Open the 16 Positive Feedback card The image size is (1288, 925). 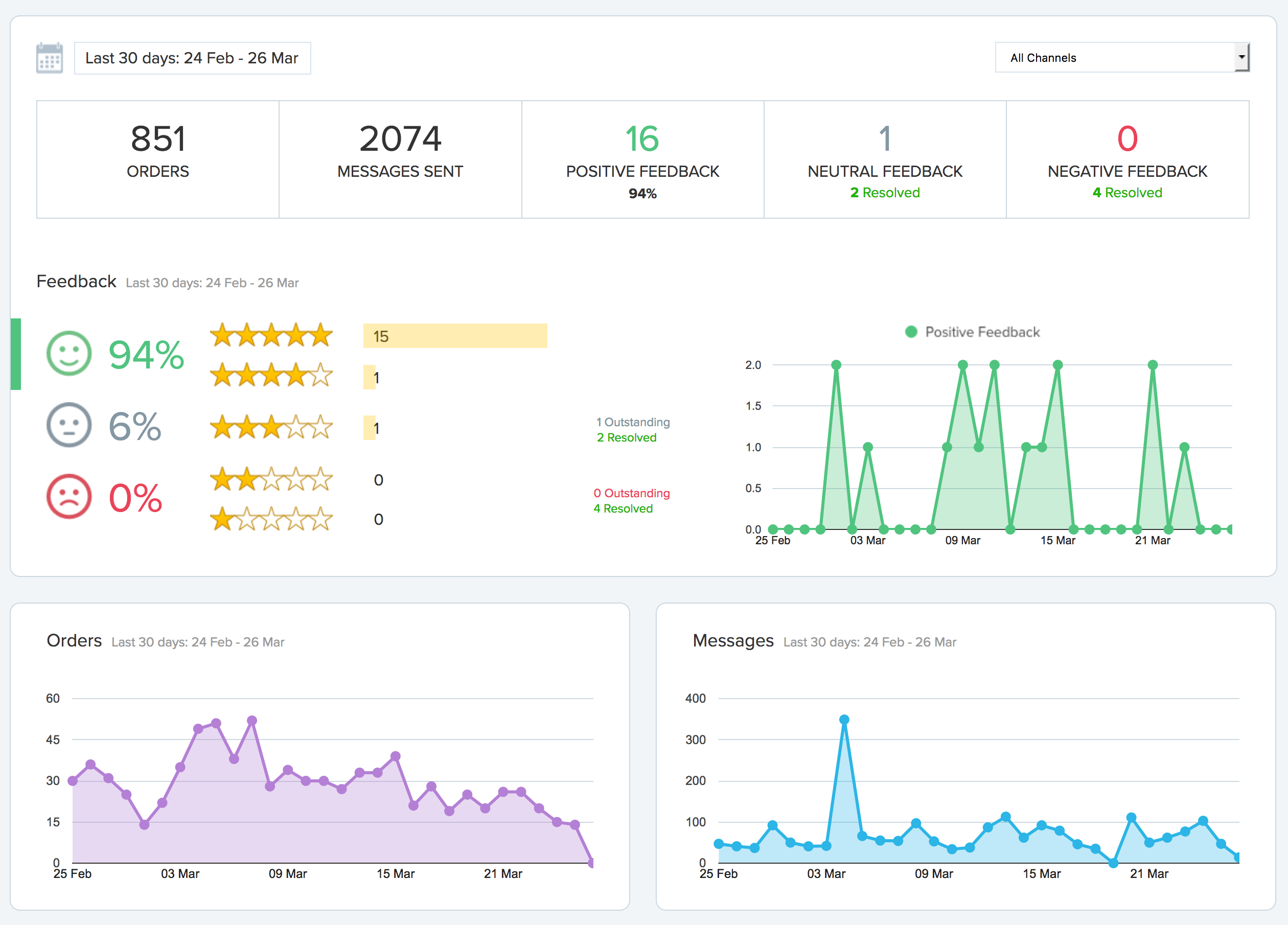643,159
